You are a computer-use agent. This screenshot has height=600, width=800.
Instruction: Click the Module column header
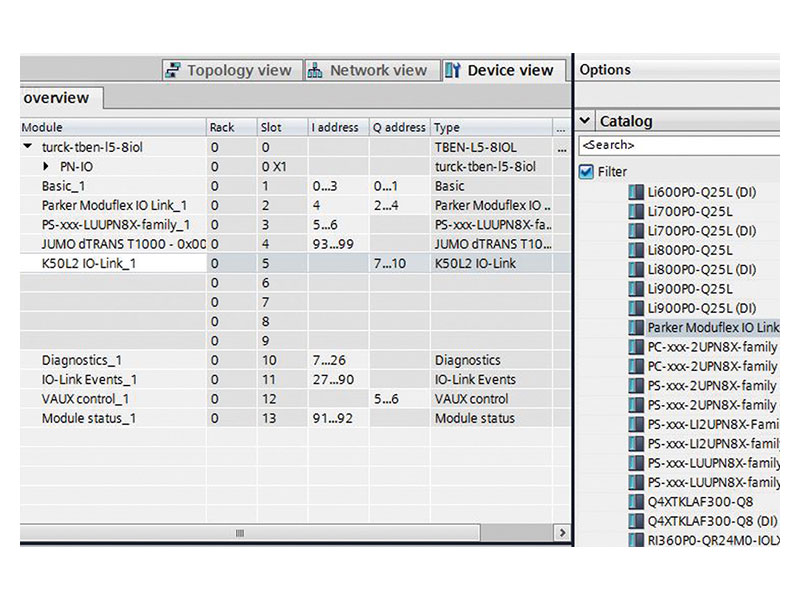click(x=113, y=127)
